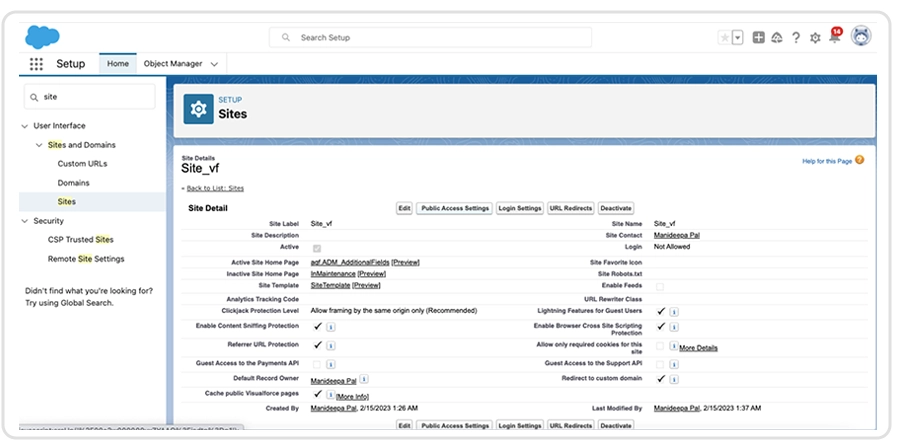The image size is (900, 444).
Task: Collapse the User Interface tree section
Action: pos(25,126)
